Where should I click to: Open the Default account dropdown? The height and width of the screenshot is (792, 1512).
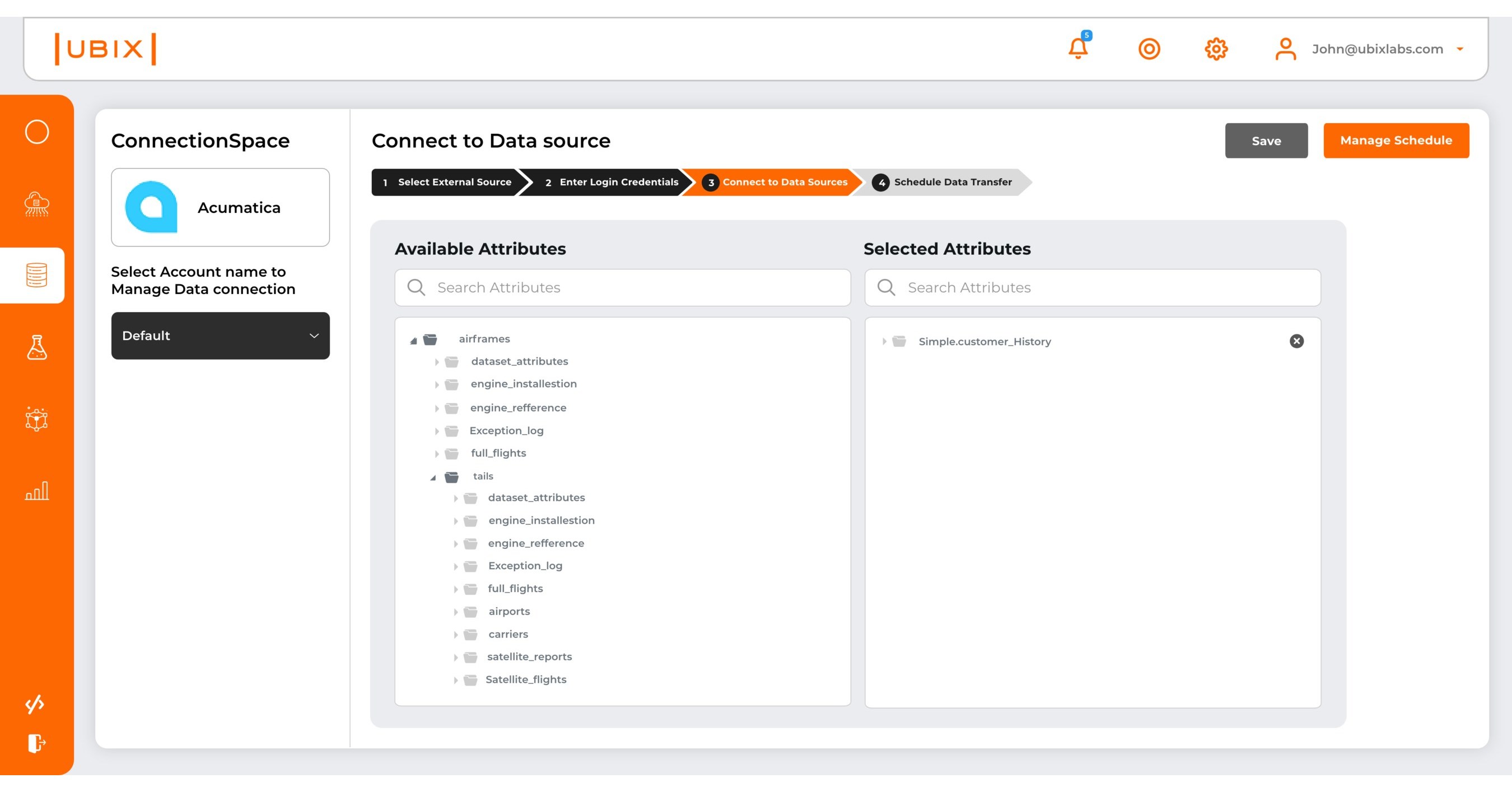pyautogui.click(x=220, y=336)
